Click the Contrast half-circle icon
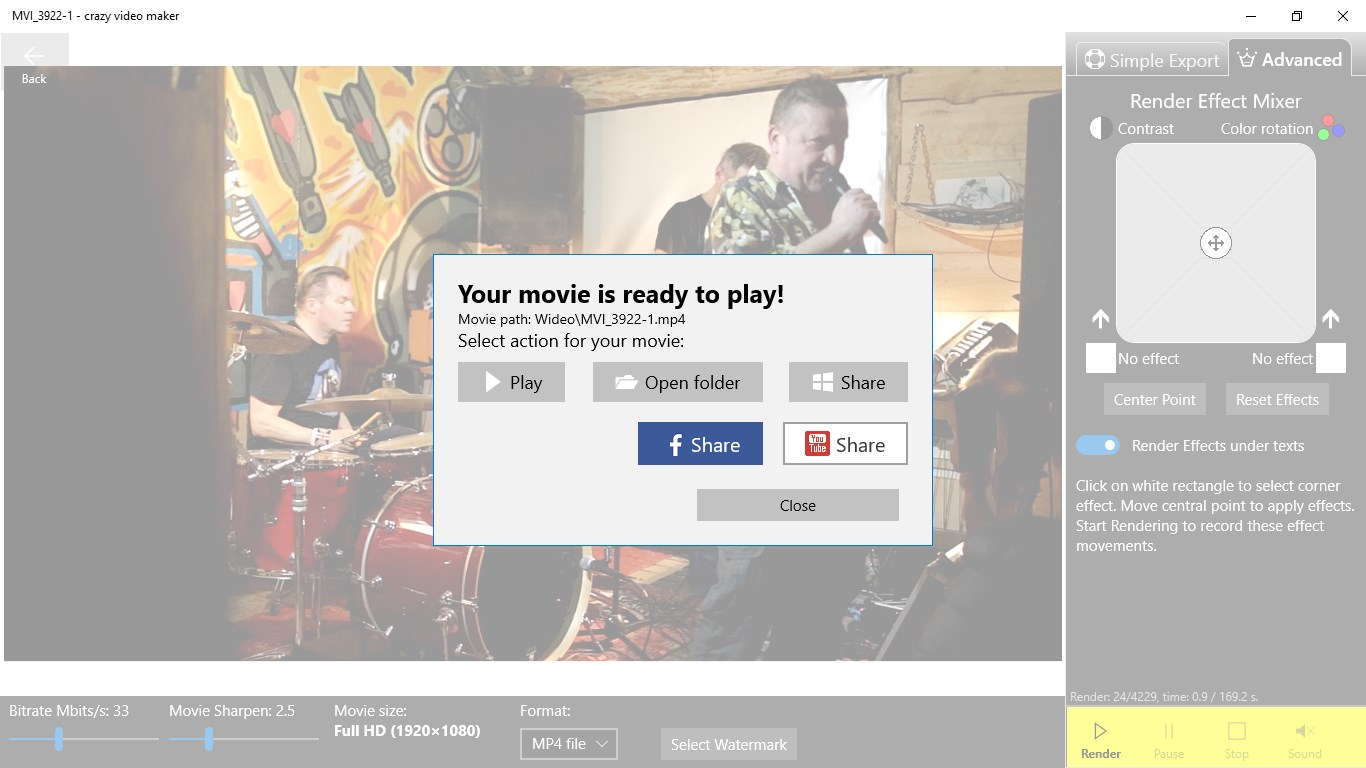 tap(1101, 128)
